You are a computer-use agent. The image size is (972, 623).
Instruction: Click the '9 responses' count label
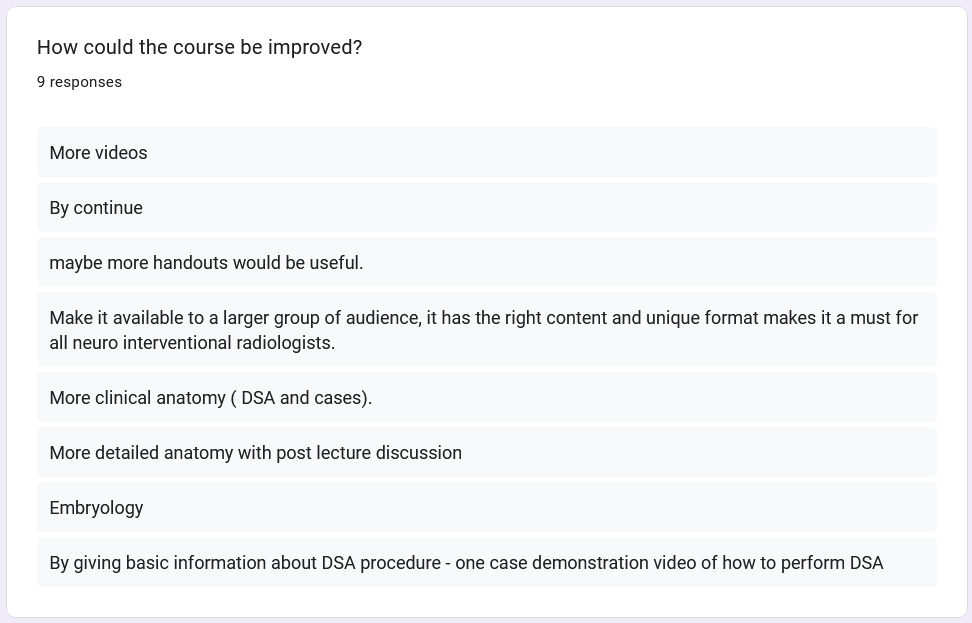[79, 82]
